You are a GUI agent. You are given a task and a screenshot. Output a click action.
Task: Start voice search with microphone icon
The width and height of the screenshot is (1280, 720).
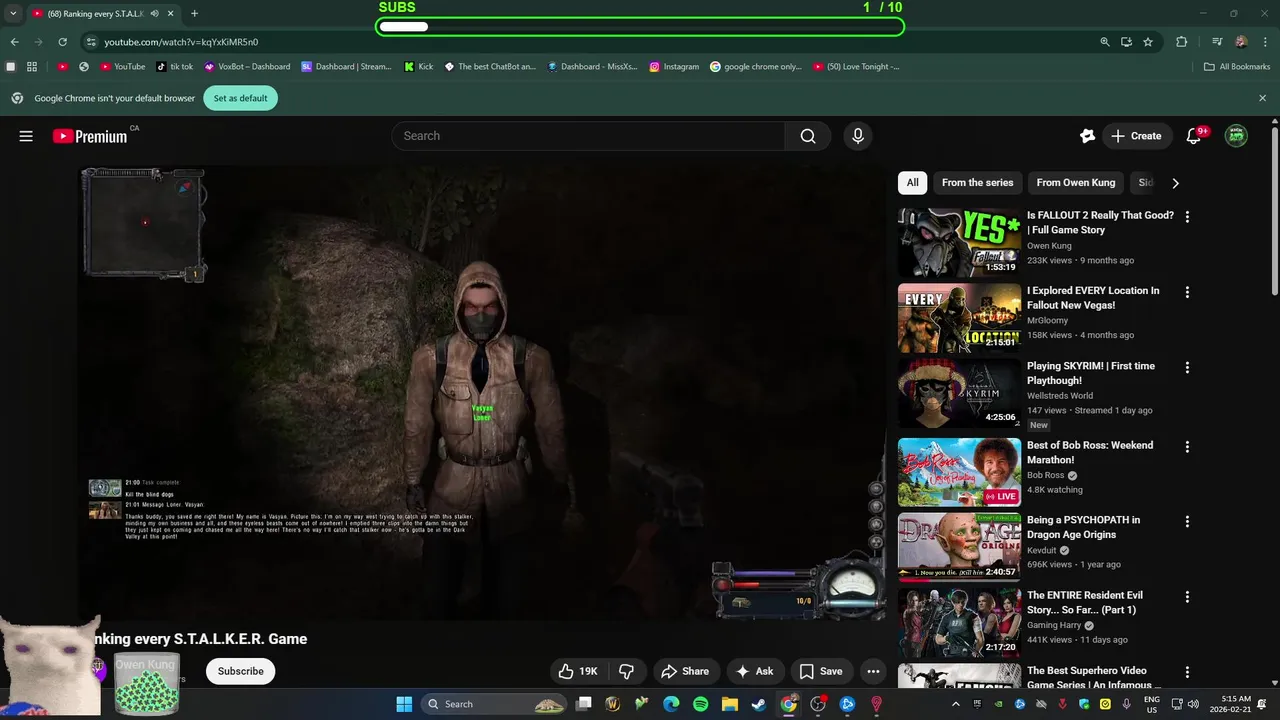857,136
